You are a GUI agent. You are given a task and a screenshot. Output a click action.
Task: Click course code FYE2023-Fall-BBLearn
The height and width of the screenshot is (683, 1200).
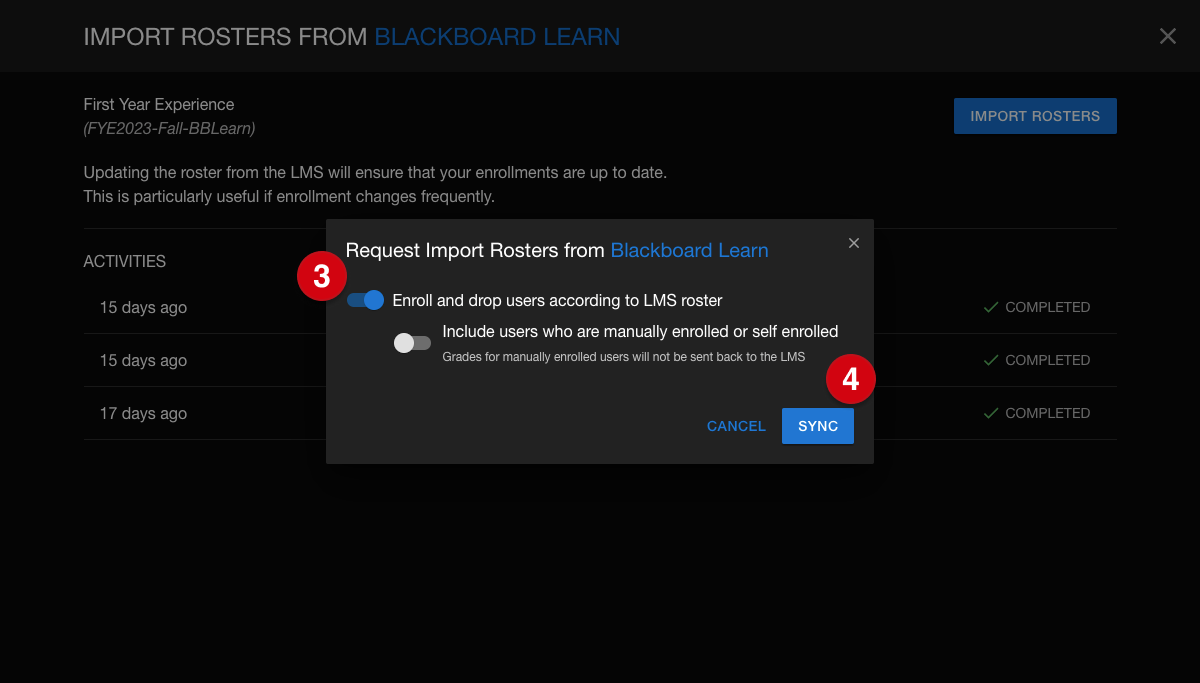click(x=169, y=128)
